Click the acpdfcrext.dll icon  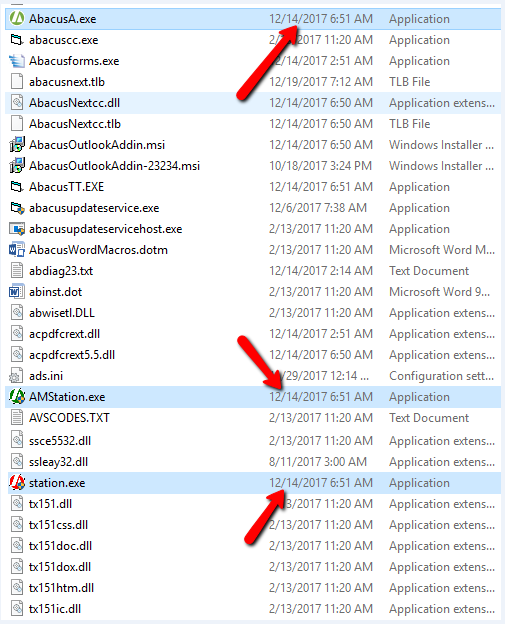[x=17, y=334]
